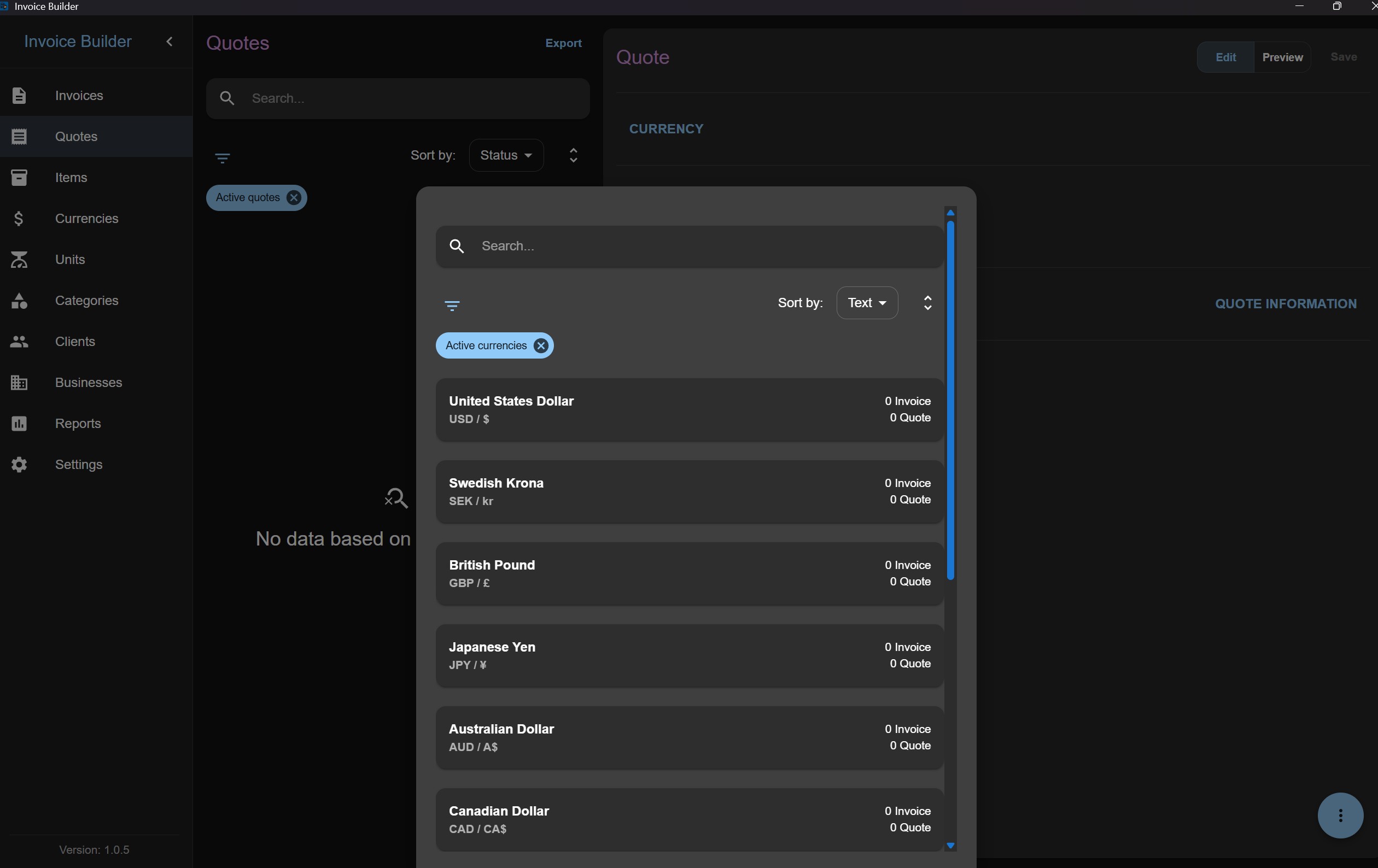Click the scrollbar up arrow in popup
Viewport: 1378px width, 868px height.
[950, 213]
